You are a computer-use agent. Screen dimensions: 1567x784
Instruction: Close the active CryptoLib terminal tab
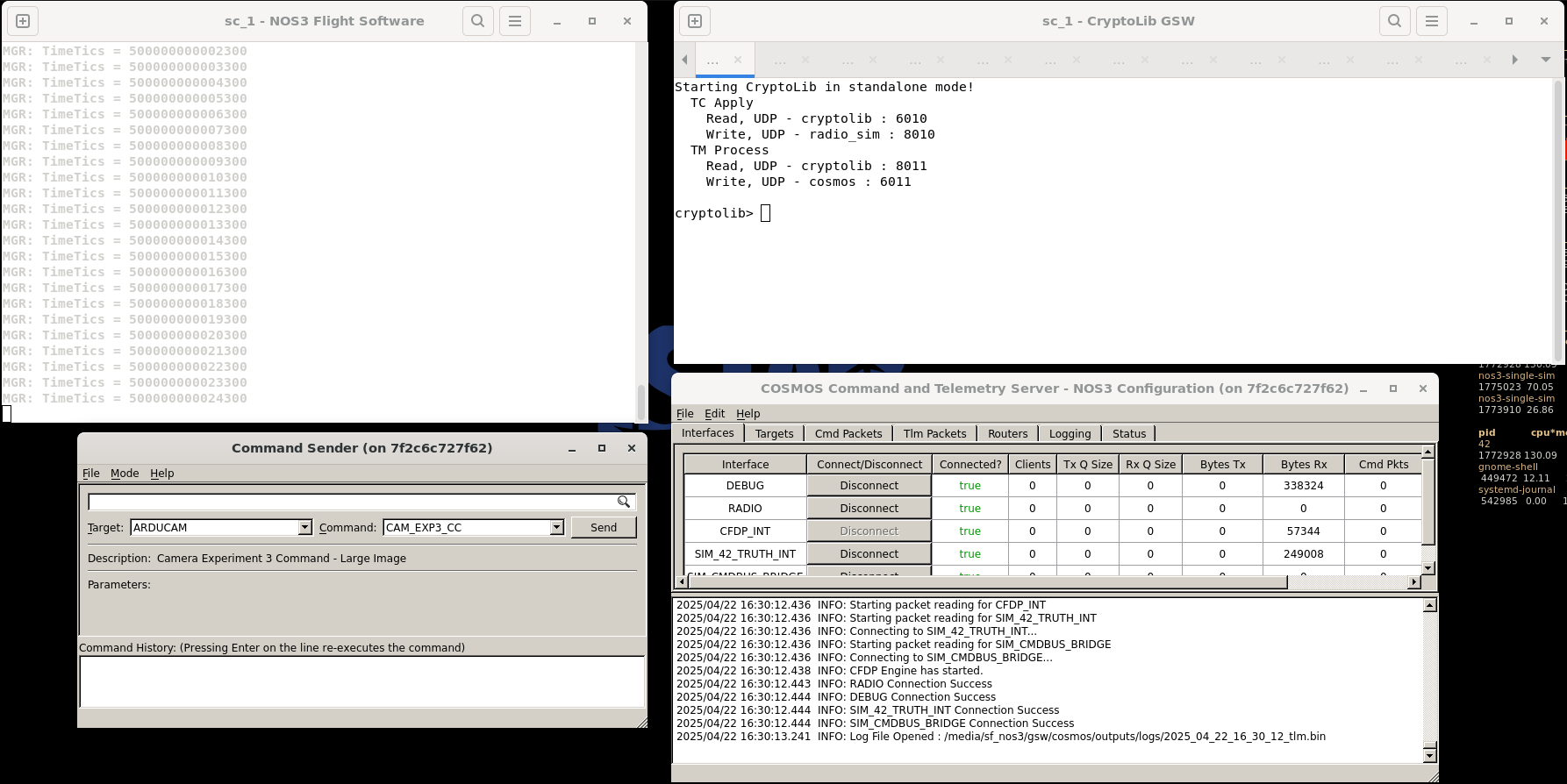(738, 60)
